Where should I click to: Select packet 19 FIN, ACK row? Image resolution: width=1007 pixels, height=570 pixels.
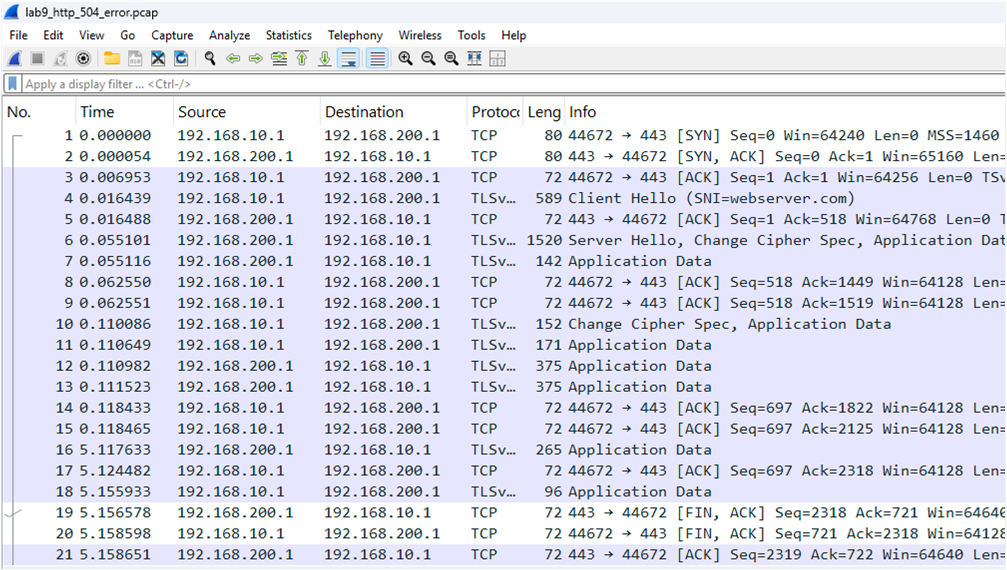pyautogui.click(x=500, y=513)
